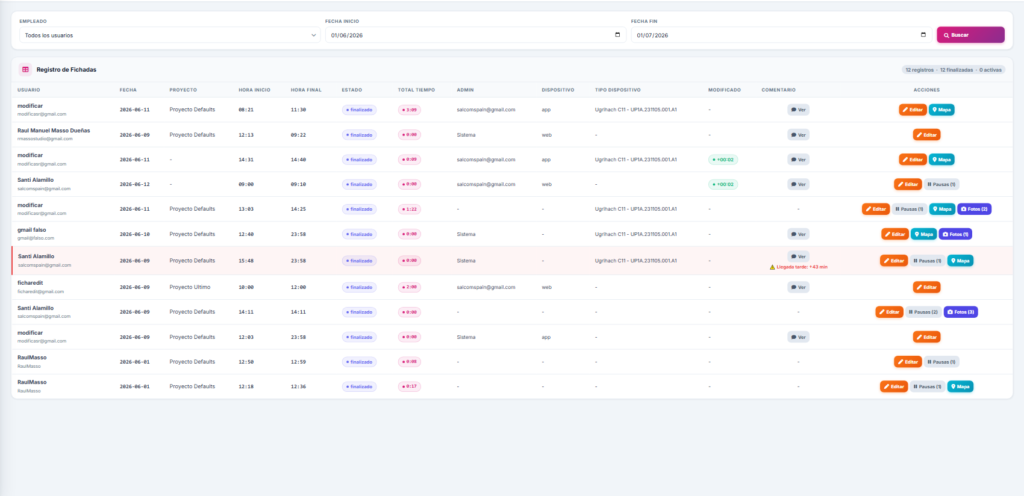Open the Fecha Inicio calendar picker icon

tap(617, 35)
